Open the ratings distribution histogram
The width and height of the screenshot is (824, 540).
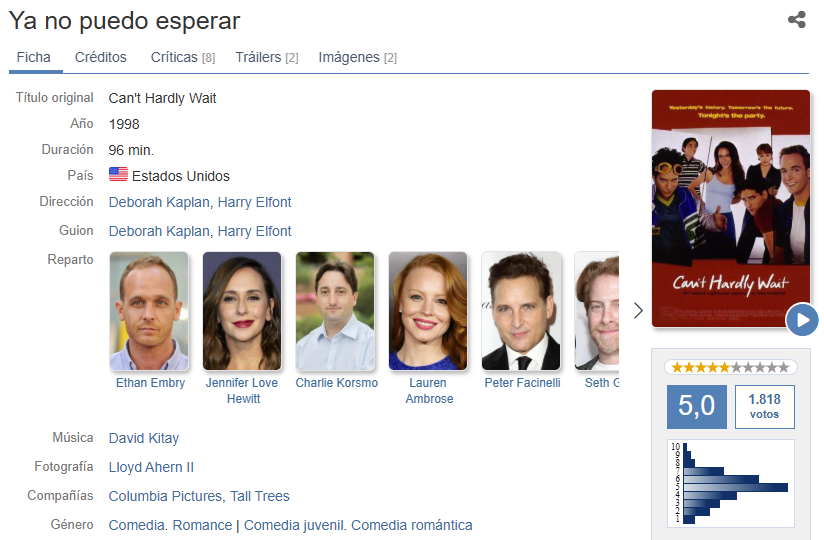[x=730, y=483]
